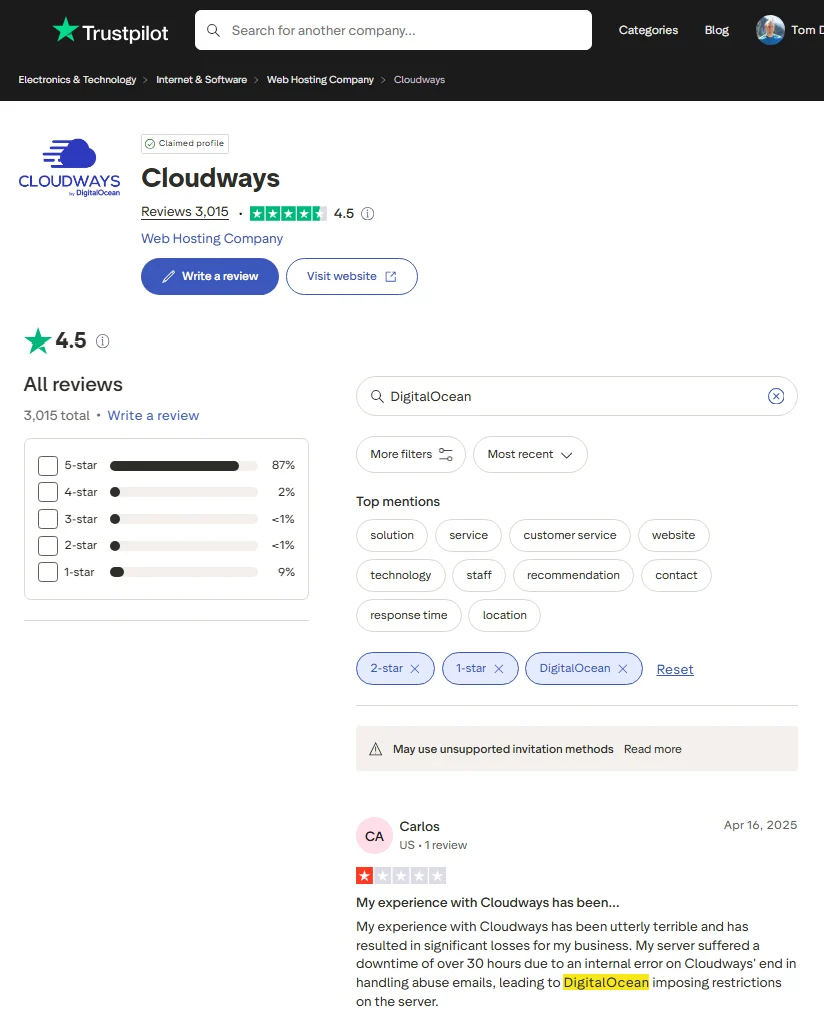Viewport: 824px width, 1027px height.
Task: Click the search magnifier icon
Action: (x=213, y=30)
